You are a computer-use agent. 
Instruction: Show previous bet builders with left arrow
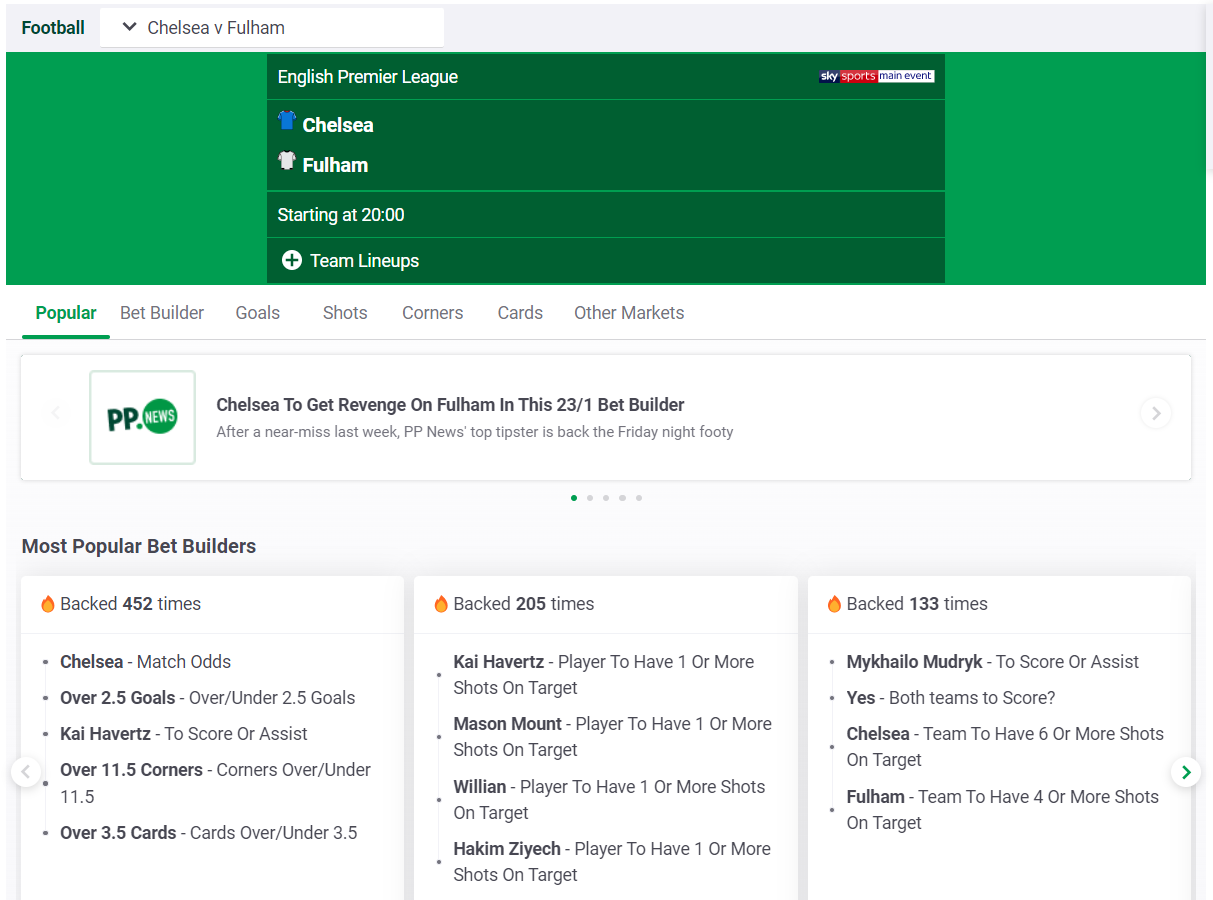(x=26, y=772)
